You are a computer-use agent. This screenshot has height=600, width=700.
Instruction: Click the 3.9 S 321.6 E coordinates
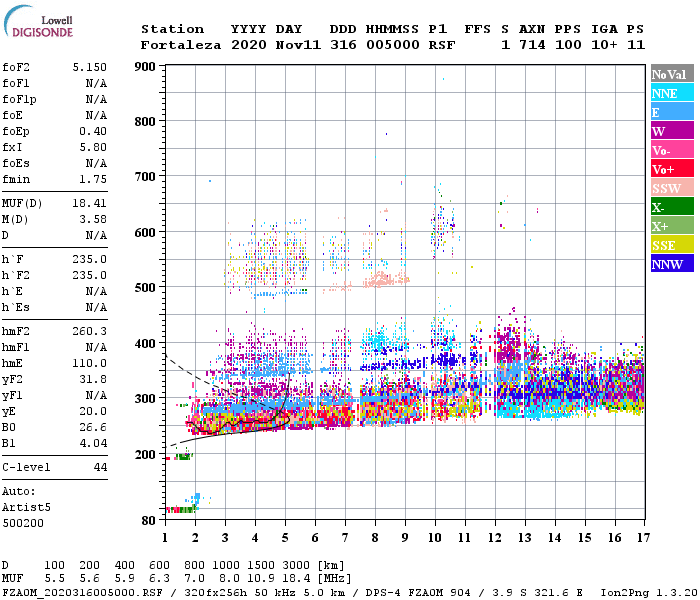[533, 592]
